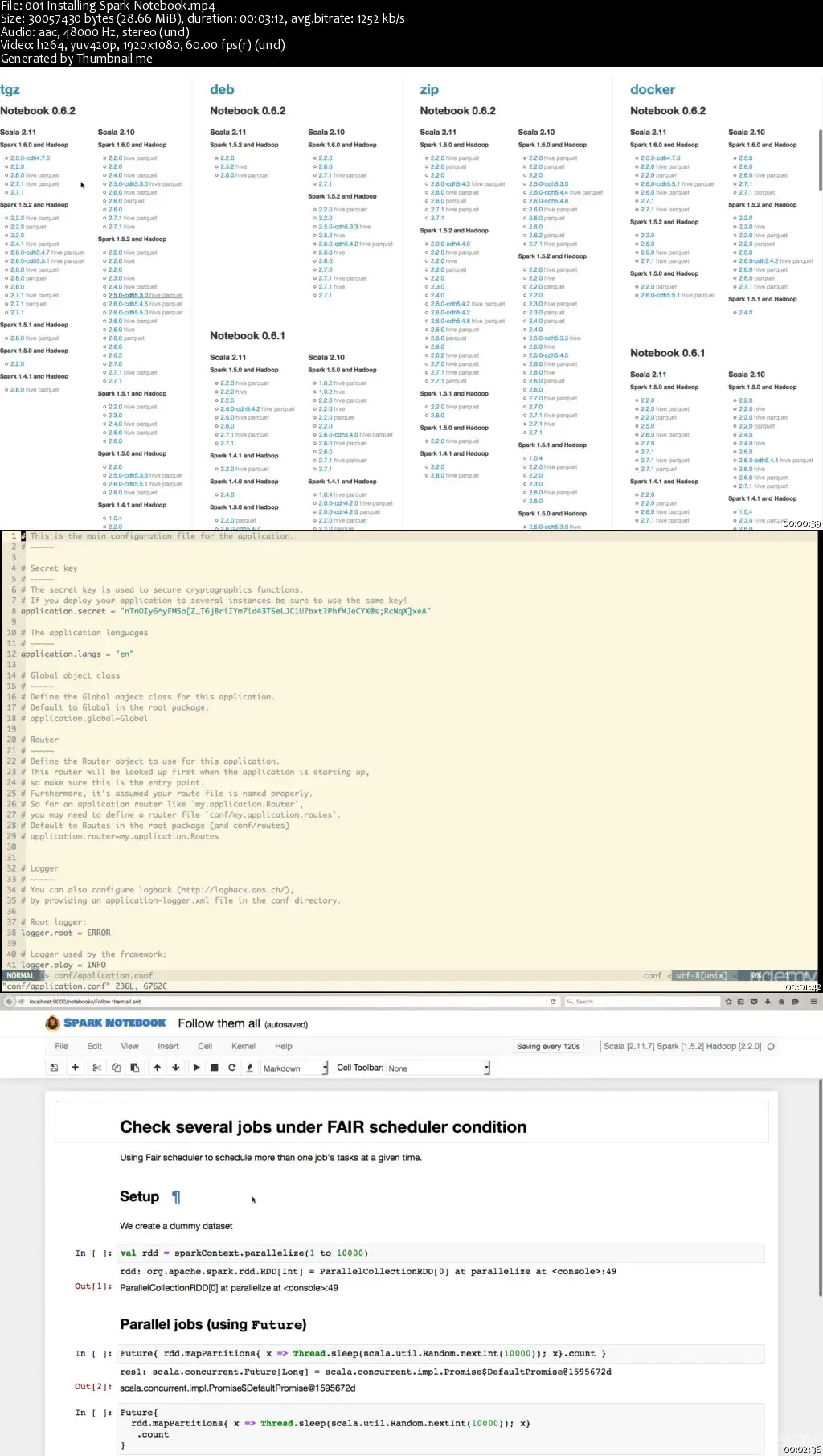823x1456 pixels.
Task: Run the cell with the play icon
Action: click(196, 1068)
